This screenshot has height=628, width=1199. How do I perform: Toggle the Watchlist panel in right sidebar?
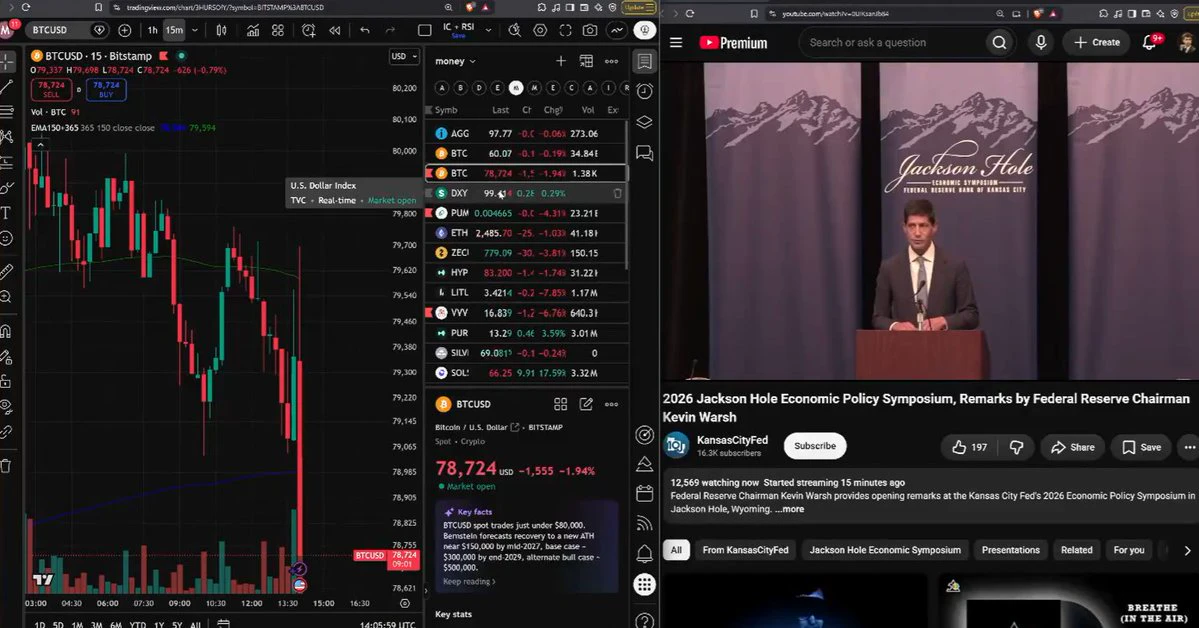pyautogui.click(x=645, y=61)
